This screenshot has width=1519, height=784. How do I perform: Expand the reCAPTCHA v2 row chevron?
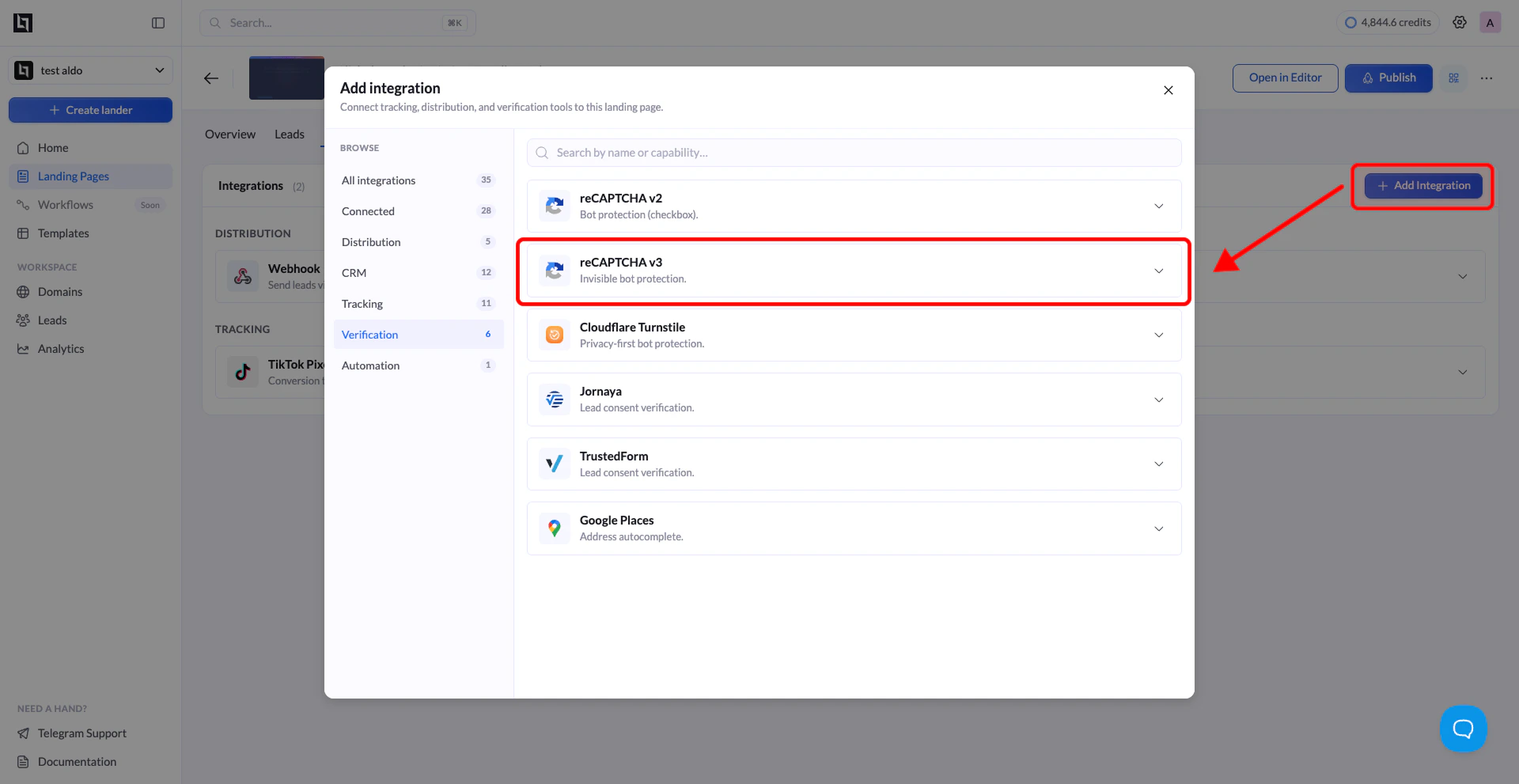click(x=1159, y=206)
